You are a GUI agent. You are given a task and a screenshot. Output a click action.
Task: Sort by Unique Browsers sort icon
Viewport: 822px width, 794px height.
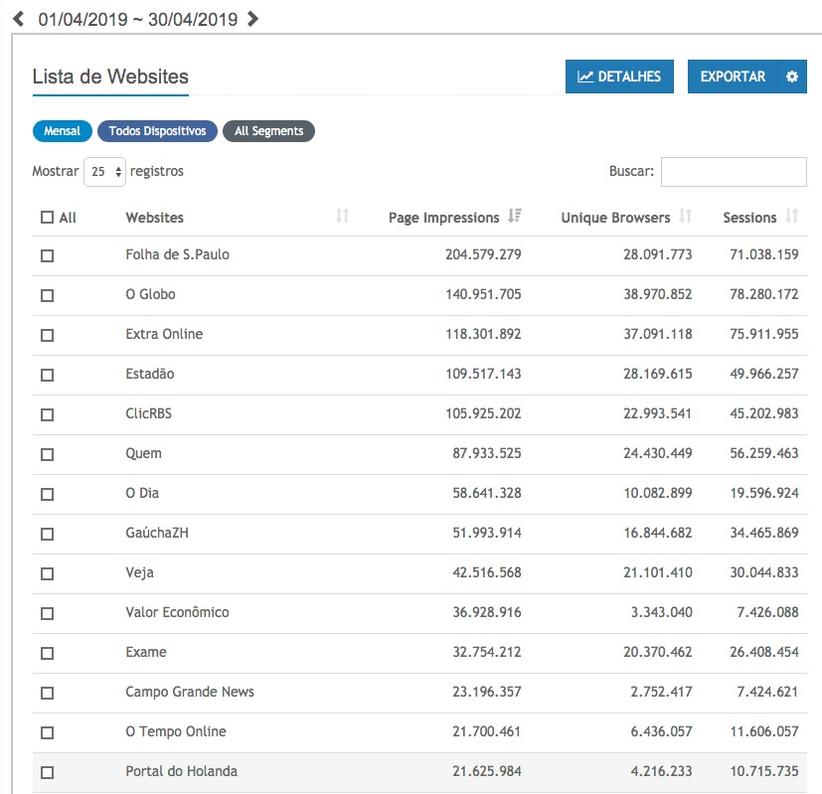[685, 217]
